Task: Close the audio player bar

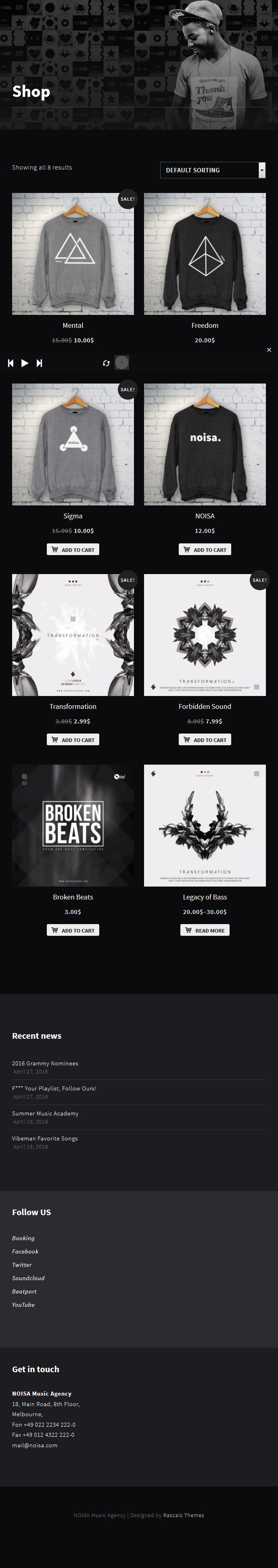Action: 269,350
